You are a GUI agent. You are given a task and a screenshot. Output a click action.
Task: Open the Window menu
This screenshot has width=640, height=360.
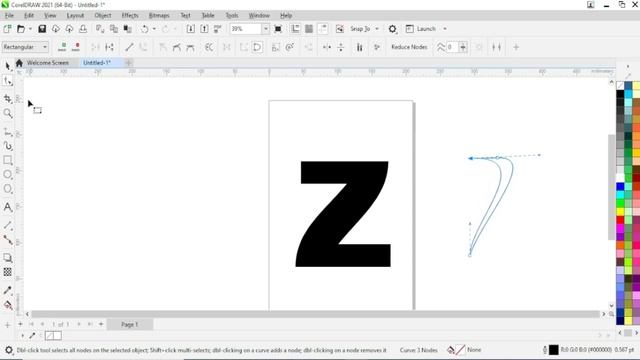259,16
